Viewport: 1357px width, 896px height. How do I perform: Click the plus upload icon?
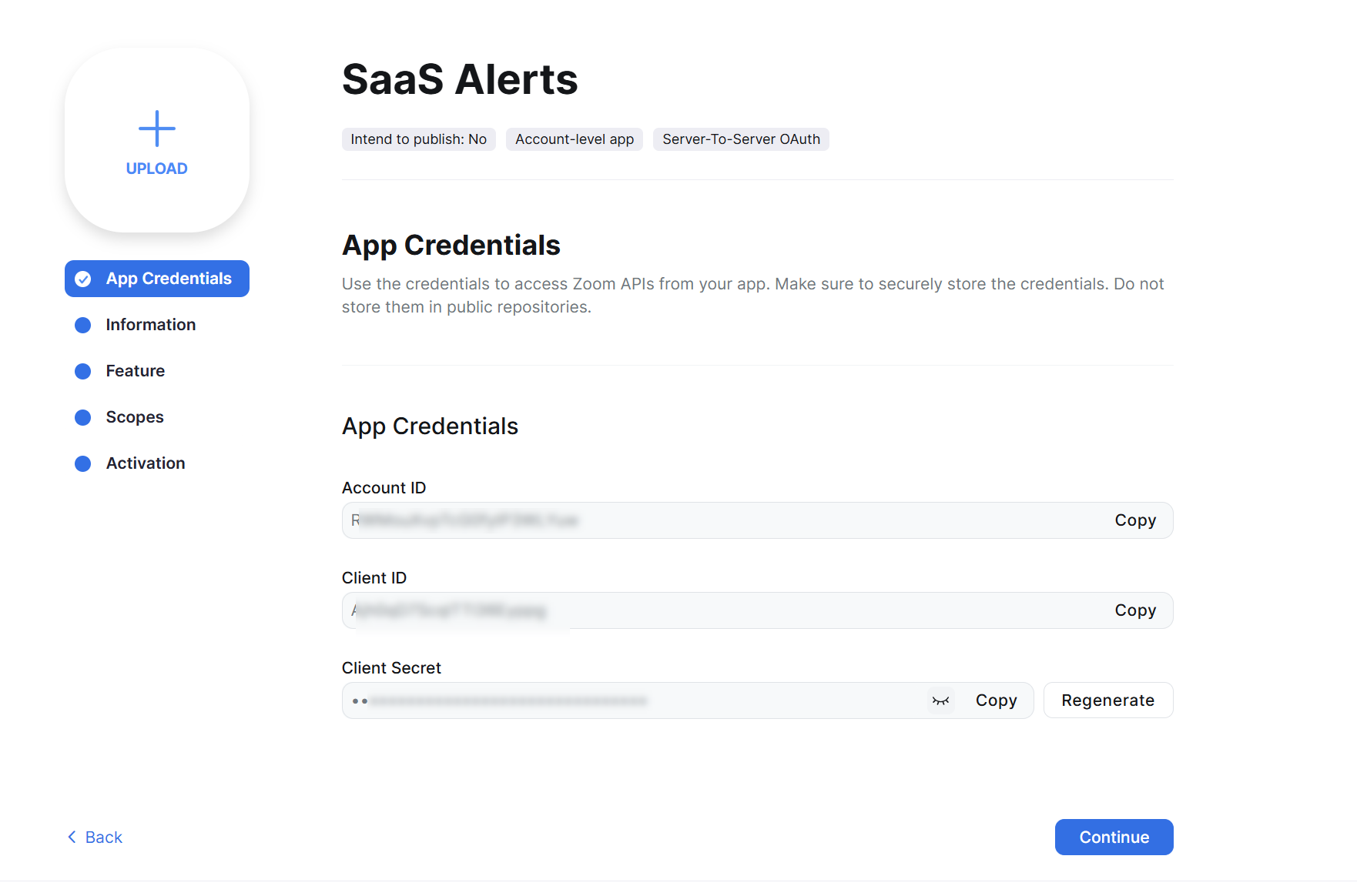157,129
